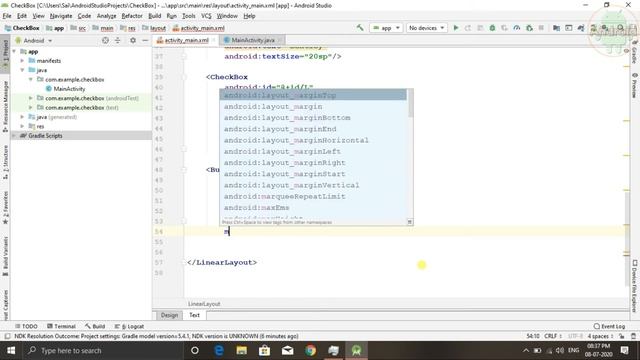Screen dimensions: 640x360
Task: Open the TODO tool window
Action: click(x=26, y=326)
